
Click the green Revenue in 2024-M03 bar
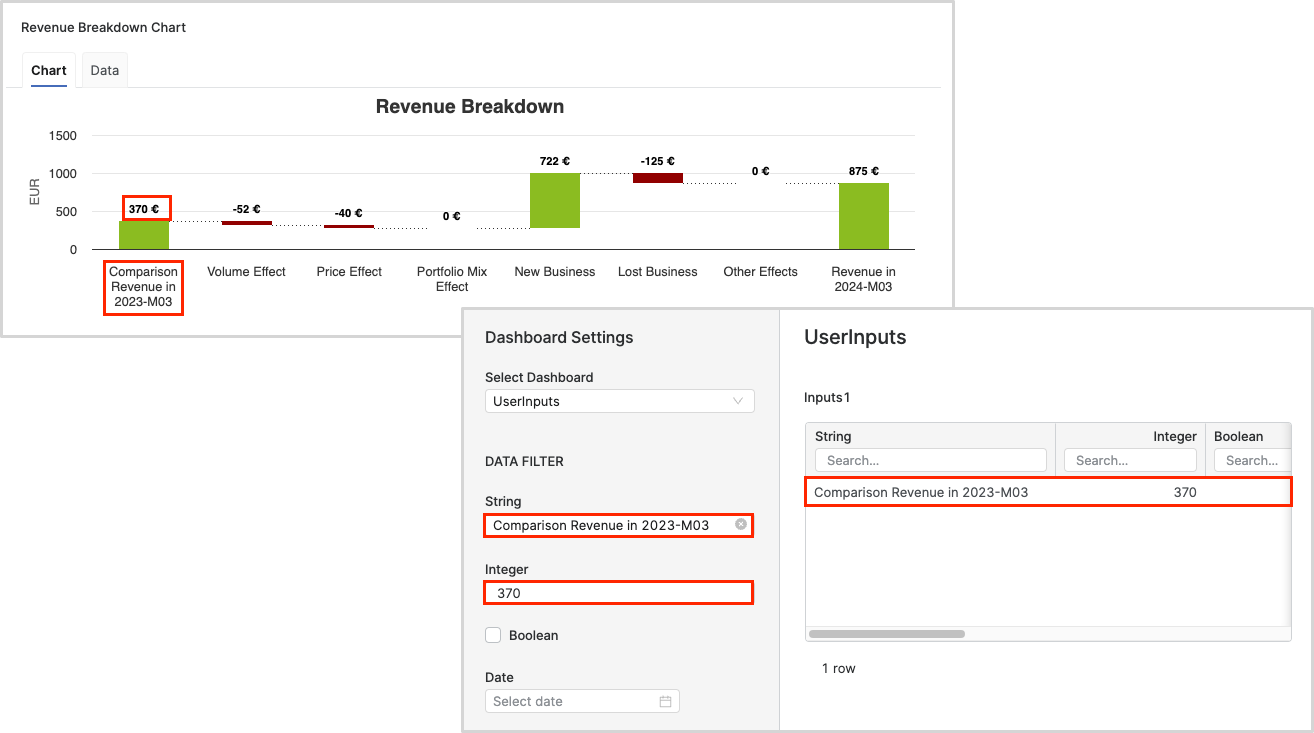[863, 215]
